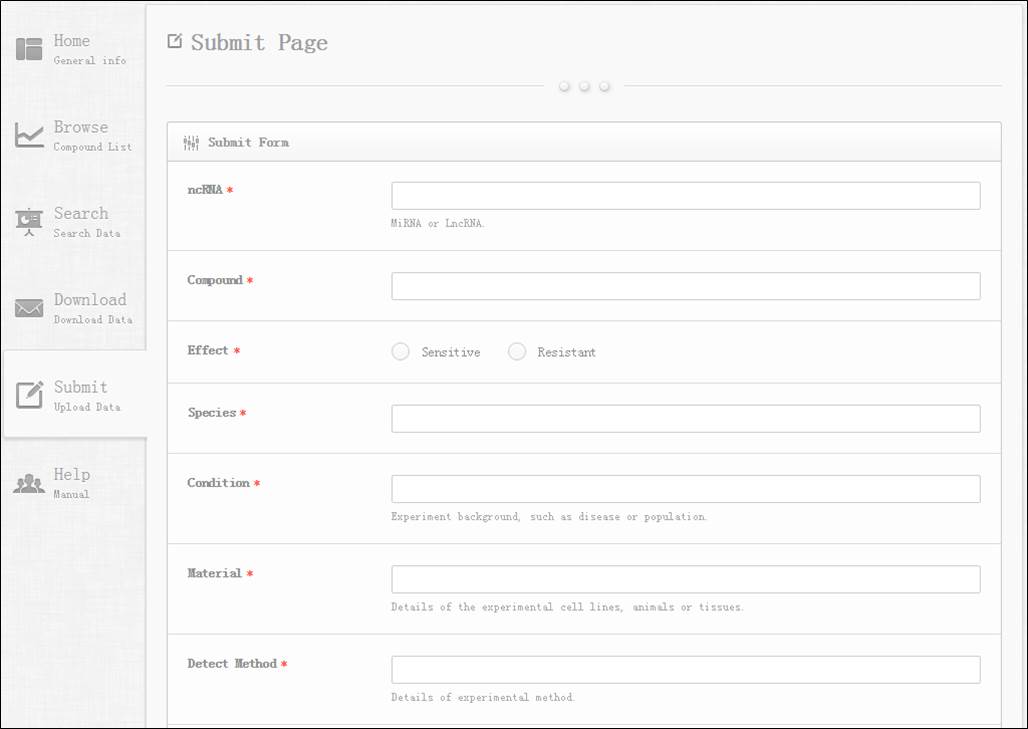Click the edit icon beside Submit Page title
This screenshot has width=1028, height=729.
click(174, 41)
